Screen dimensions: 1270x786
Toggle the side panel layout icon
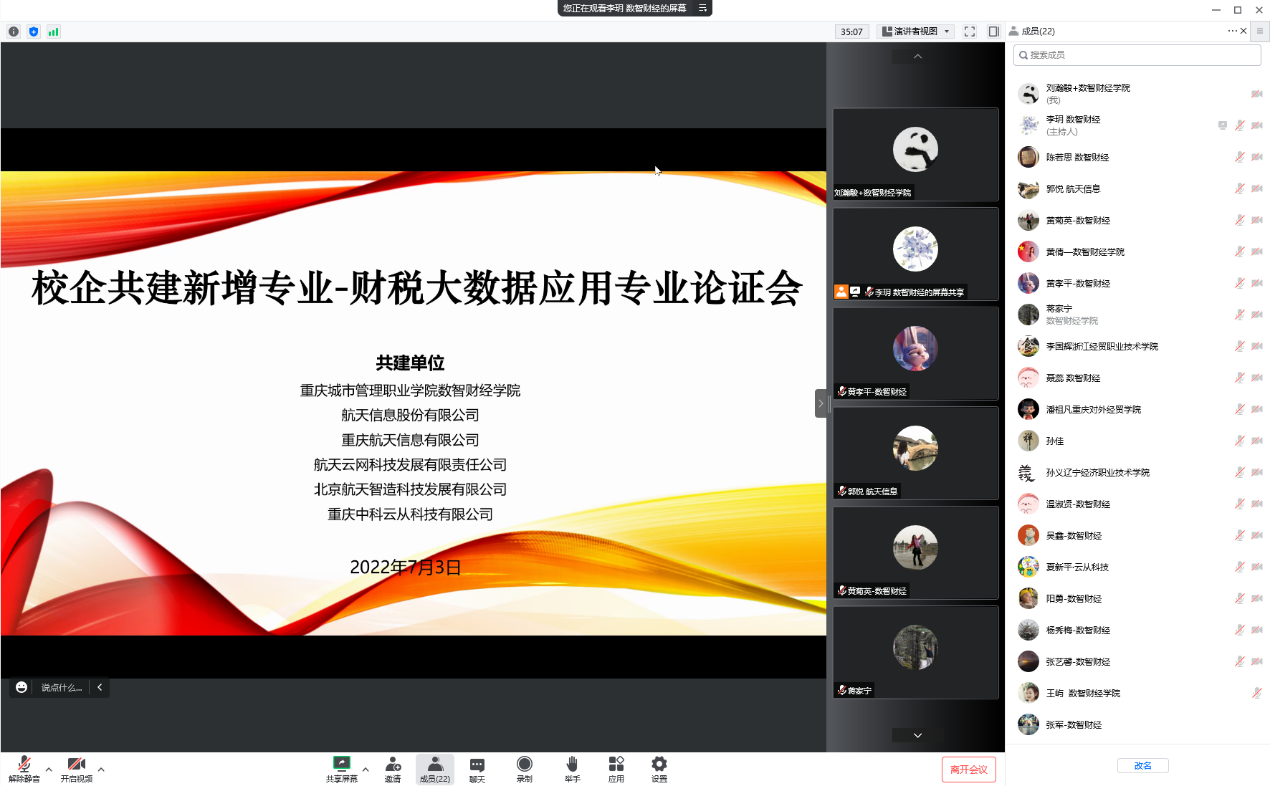tap(993, 31)
